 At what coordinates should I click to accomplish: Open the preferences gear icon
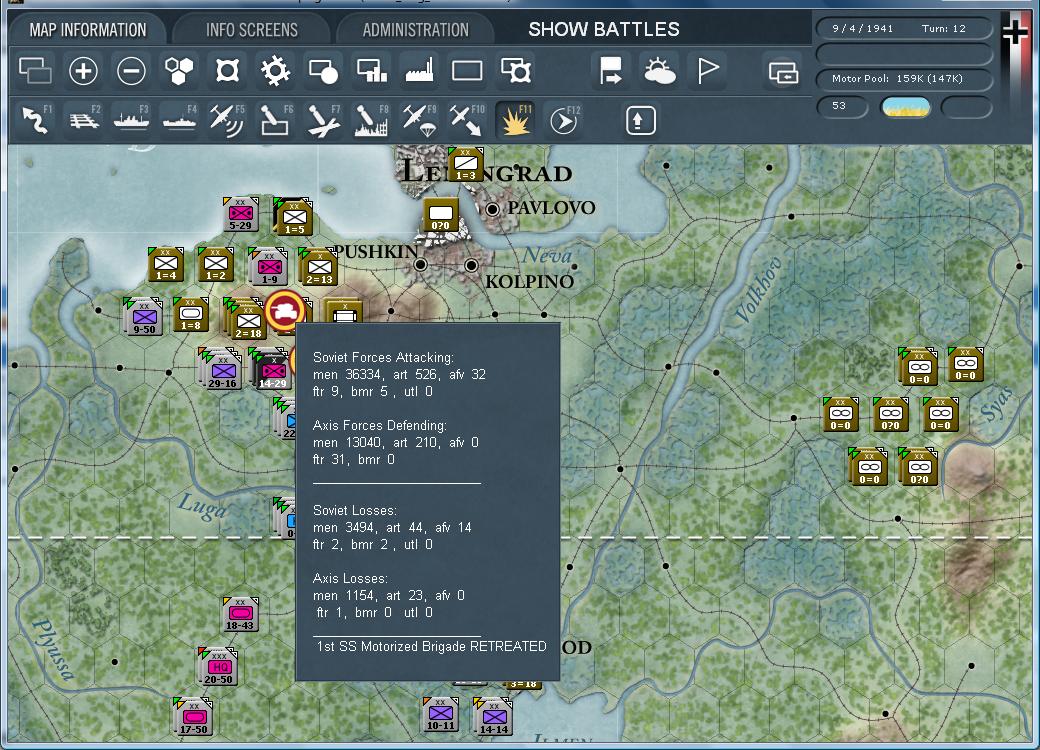(275, 71)
